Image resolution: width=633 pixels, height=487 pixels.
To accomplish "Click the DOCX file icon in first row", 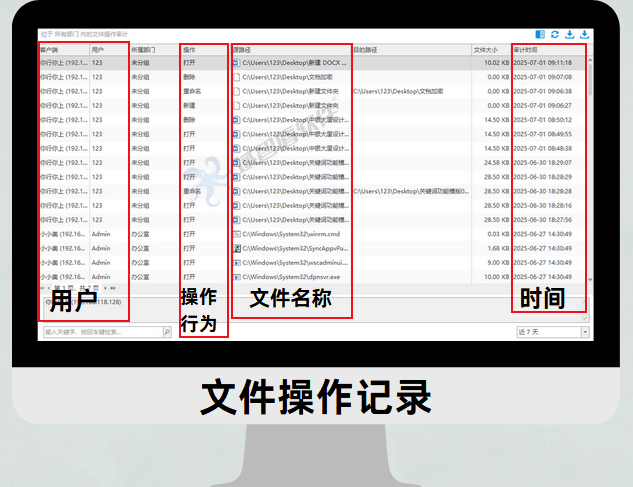I will tap(236, 63).
